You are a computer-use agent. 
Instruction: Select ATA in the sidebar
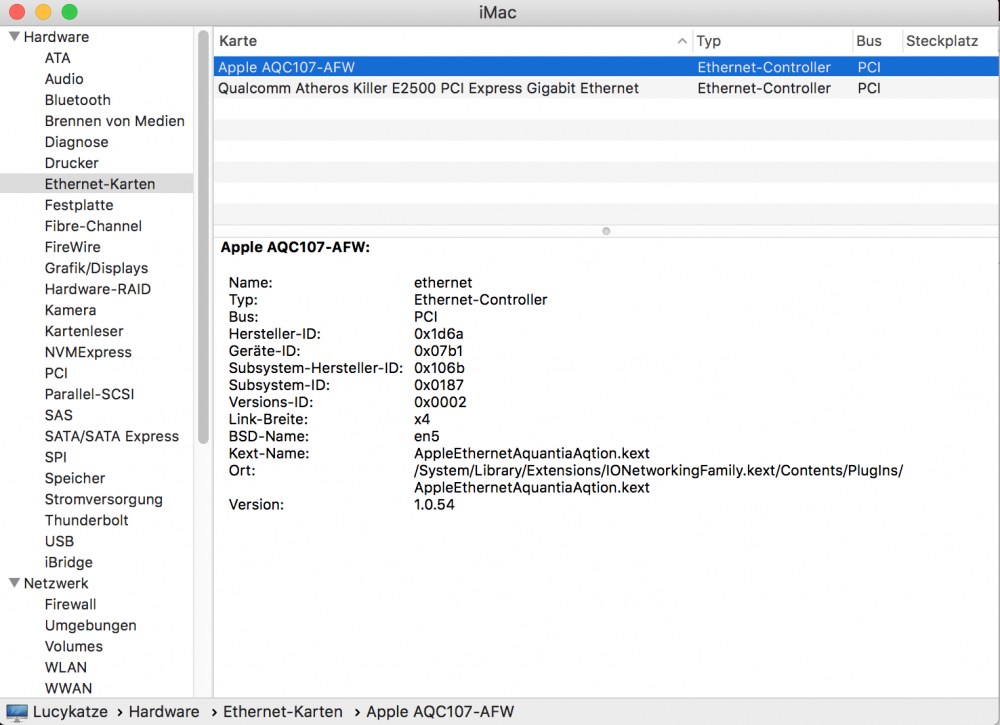[x=57, y=58]
